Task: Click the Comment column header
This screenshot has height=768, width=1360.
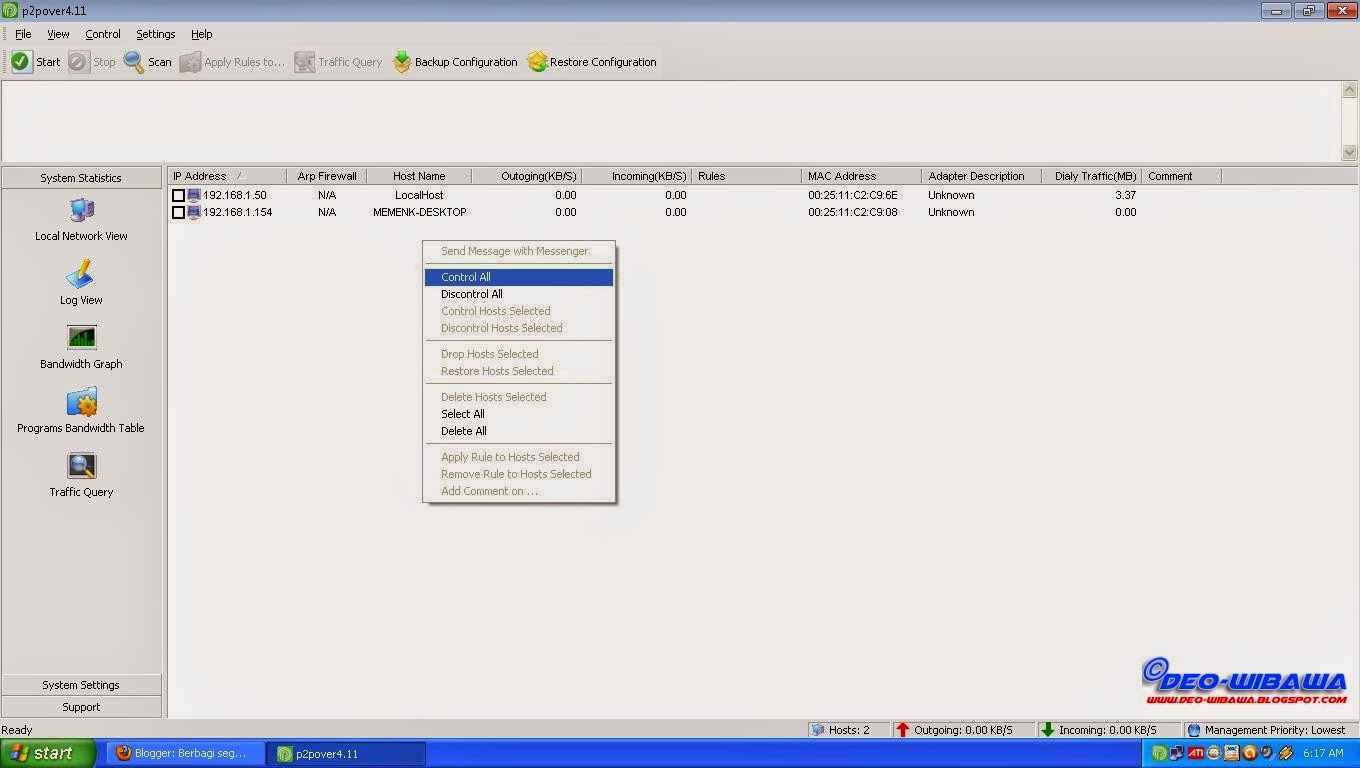Action: 1181,176
